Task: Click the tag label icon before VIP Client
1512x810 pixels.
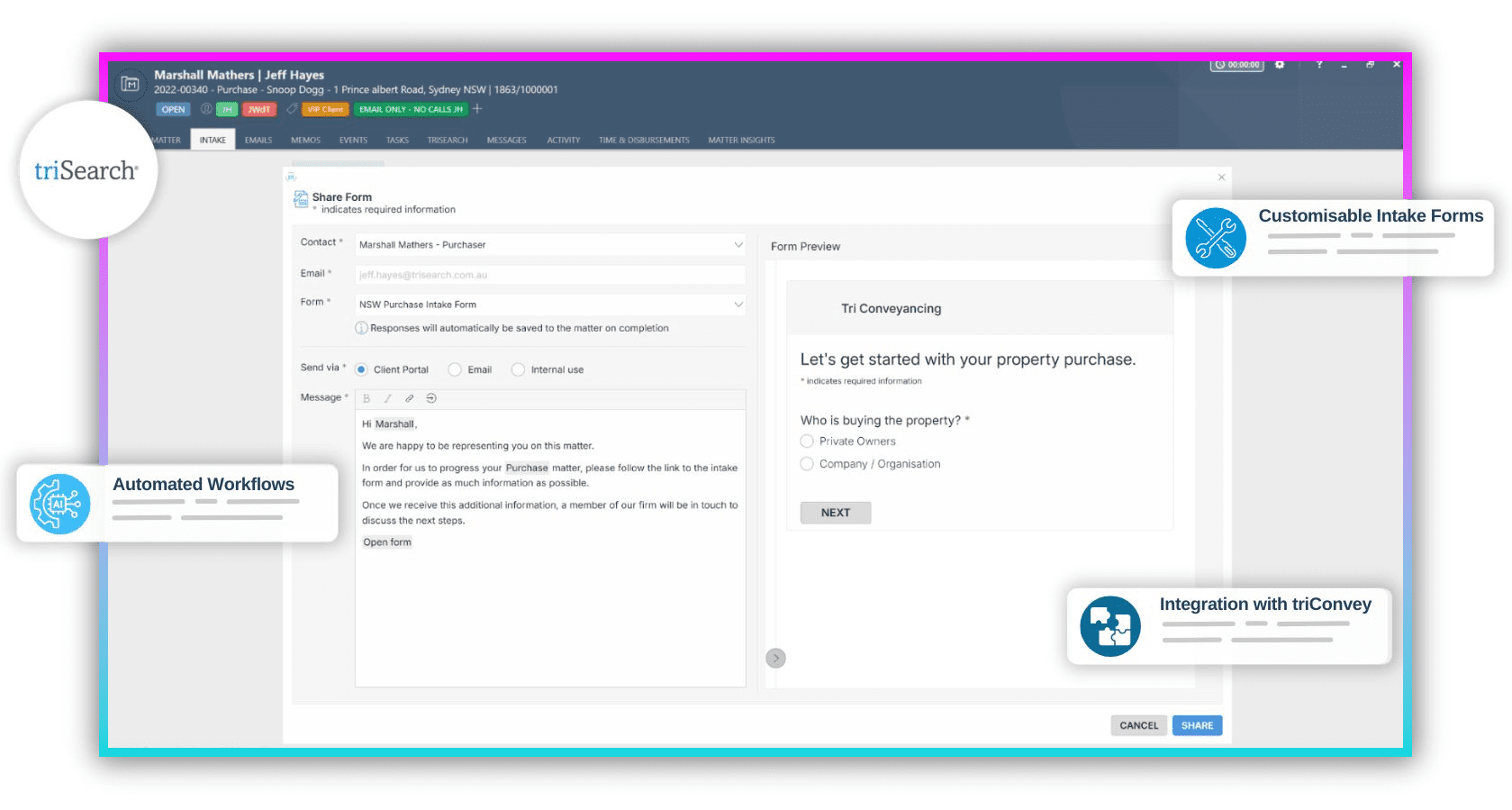Action: point(292,109)
